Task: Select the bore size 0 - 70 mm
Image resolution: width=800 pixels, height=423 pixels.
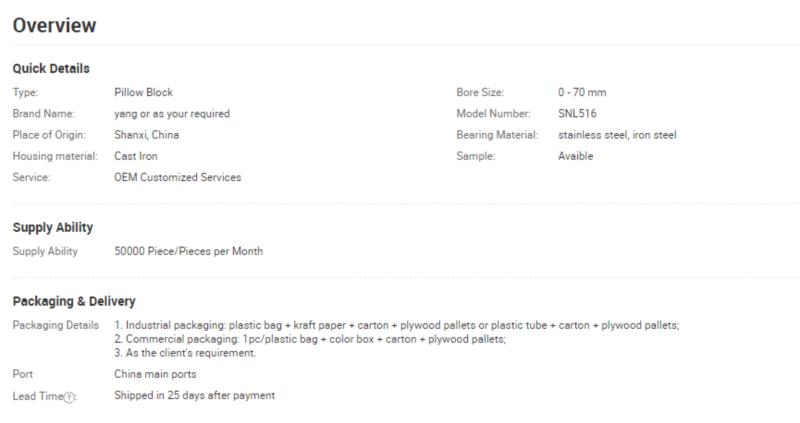Action: (582, 92)
